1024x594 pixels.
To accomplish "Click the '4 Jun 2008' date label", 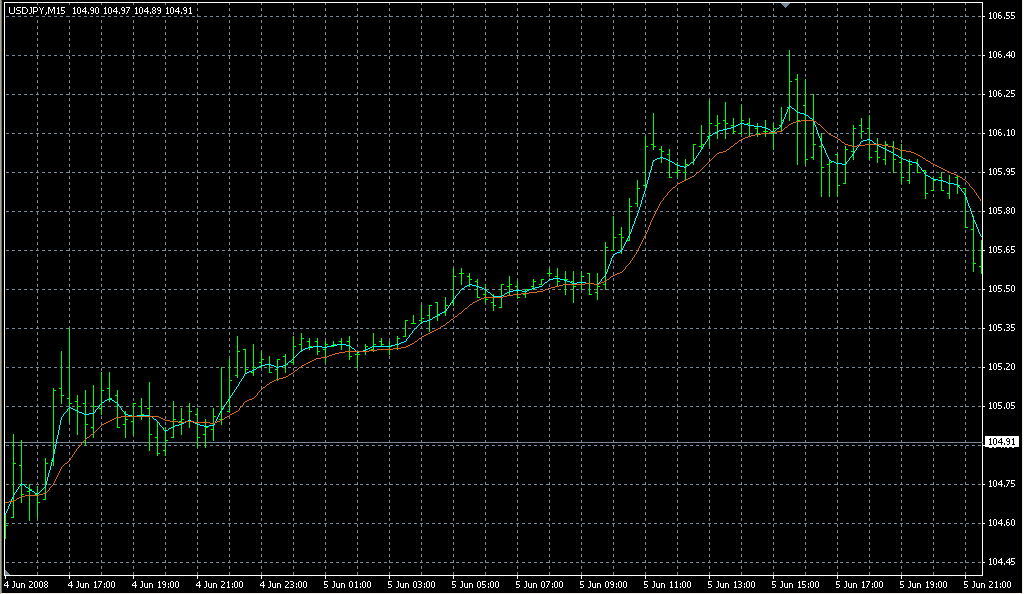I will click(x=27, y=585).
